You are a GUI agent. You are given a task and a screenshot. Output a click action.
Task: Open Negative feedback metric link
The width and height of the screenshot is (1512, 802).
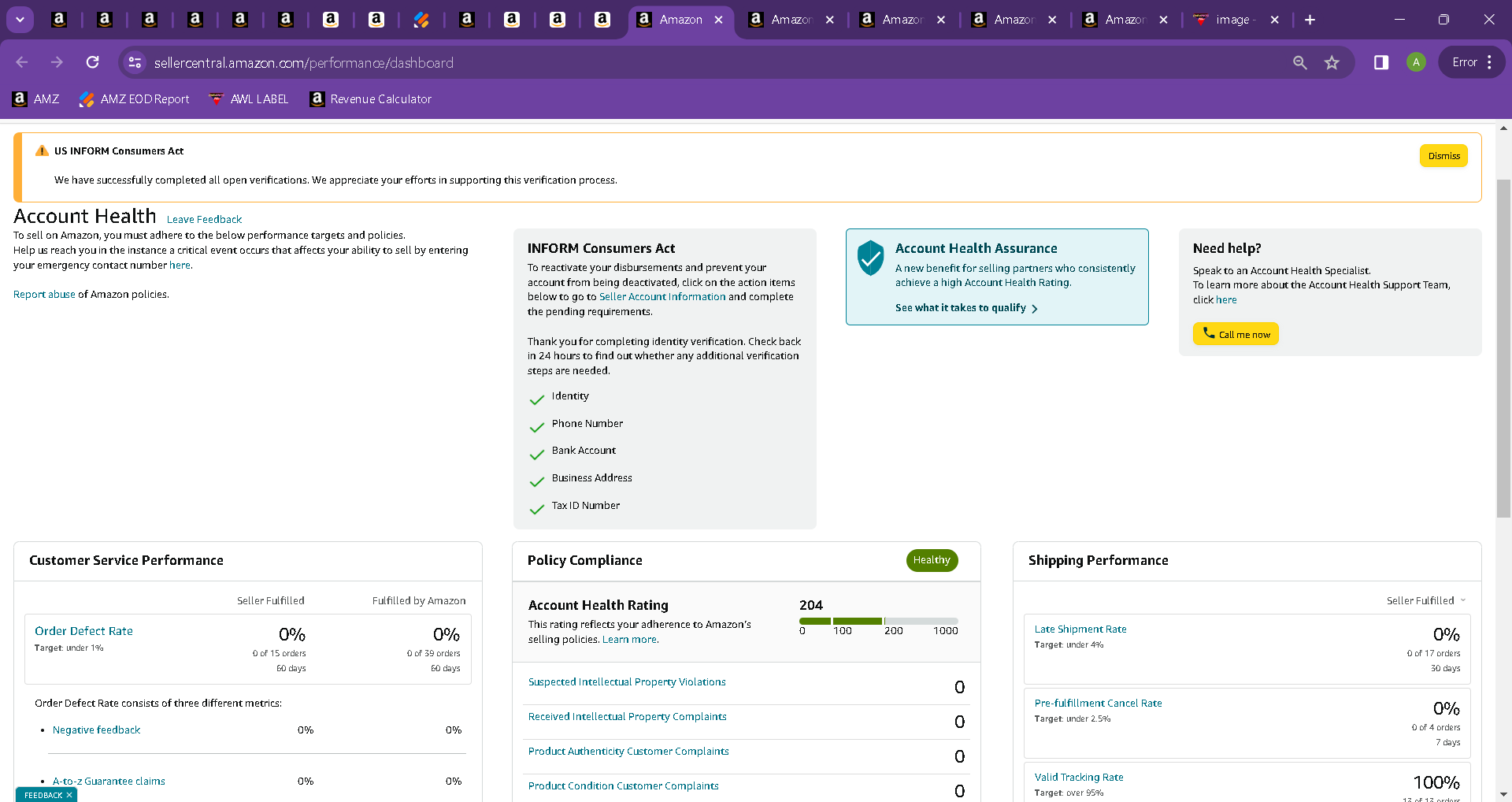pyautogui.click(x=96, y=730)
